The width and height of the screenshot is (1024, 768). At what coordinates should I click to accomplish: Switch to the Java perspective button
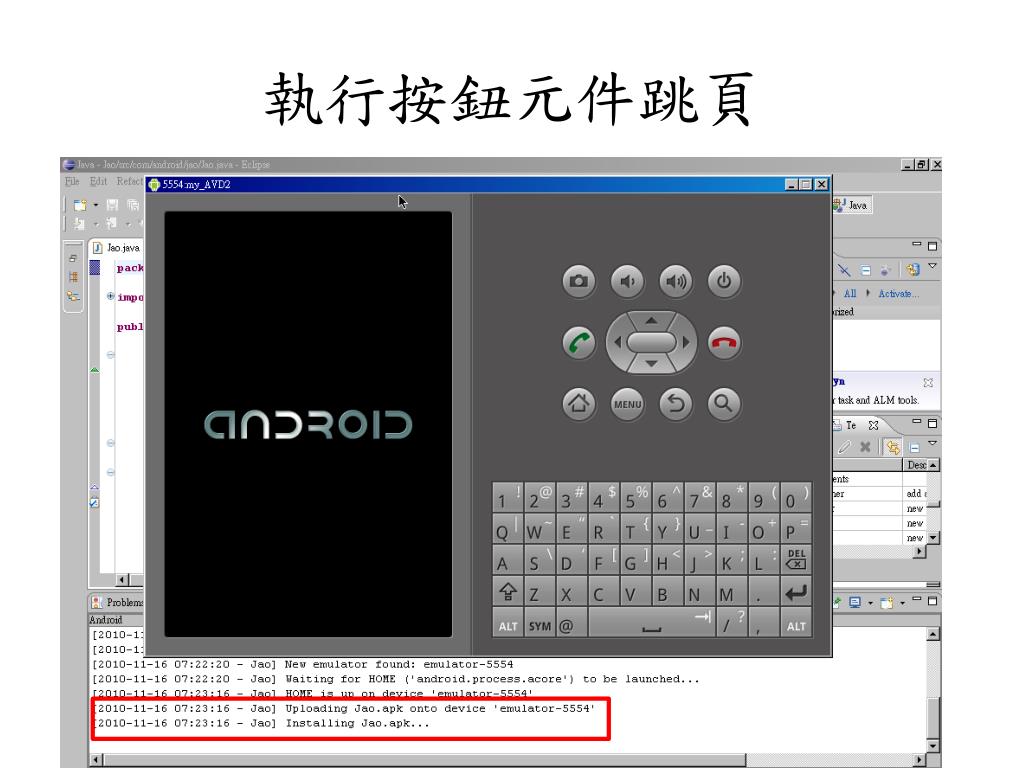coord(852,205)
